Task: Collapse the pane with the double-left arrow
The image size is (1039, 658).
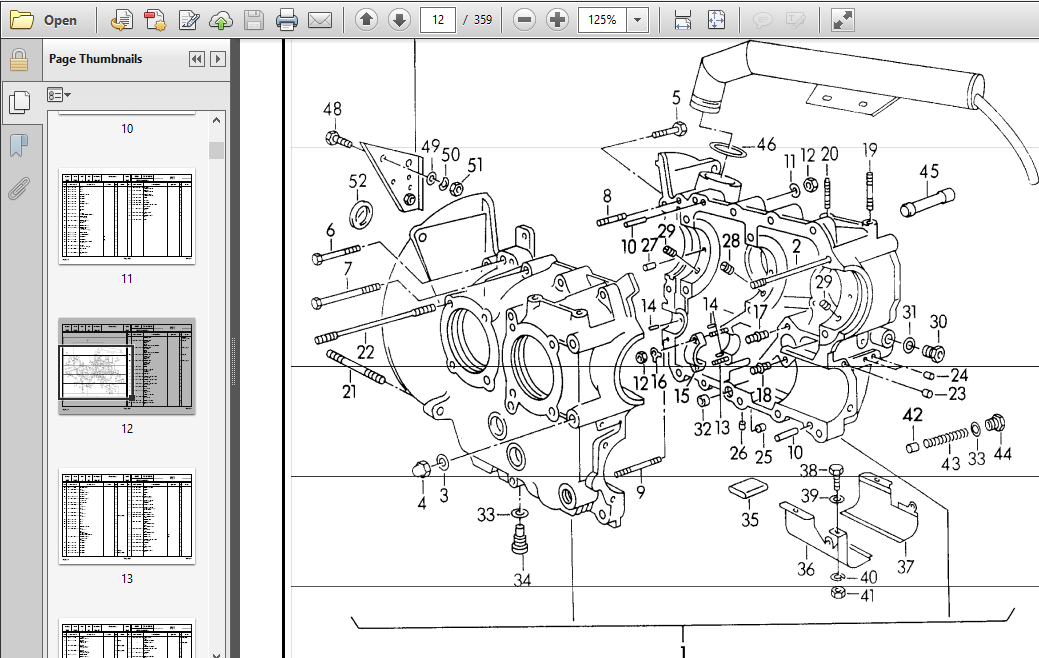Action: [197, 59]
